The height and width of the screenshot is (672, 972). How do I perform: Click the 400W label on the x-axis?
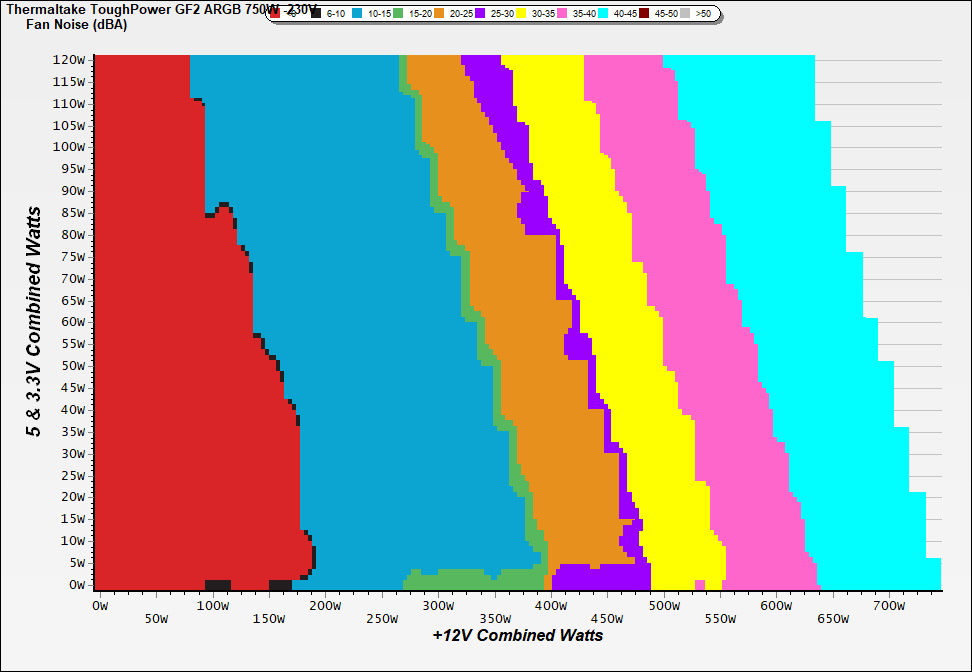pyautogui.click(x=549, y=605)
